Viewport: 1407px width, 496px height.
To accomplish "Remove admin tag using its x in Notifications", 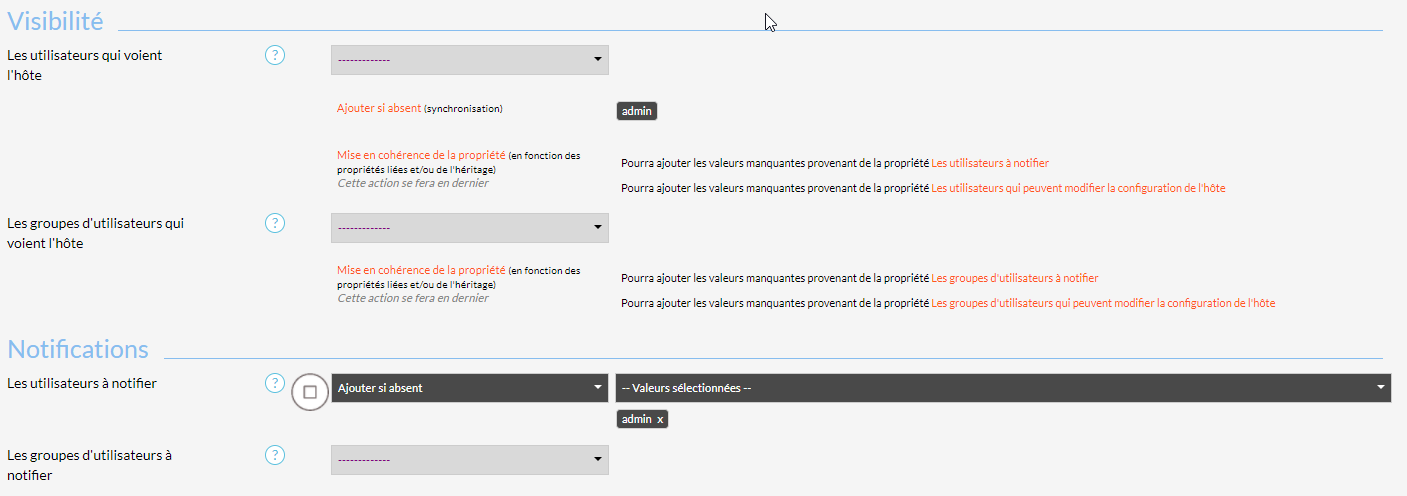I will (660, 419).
